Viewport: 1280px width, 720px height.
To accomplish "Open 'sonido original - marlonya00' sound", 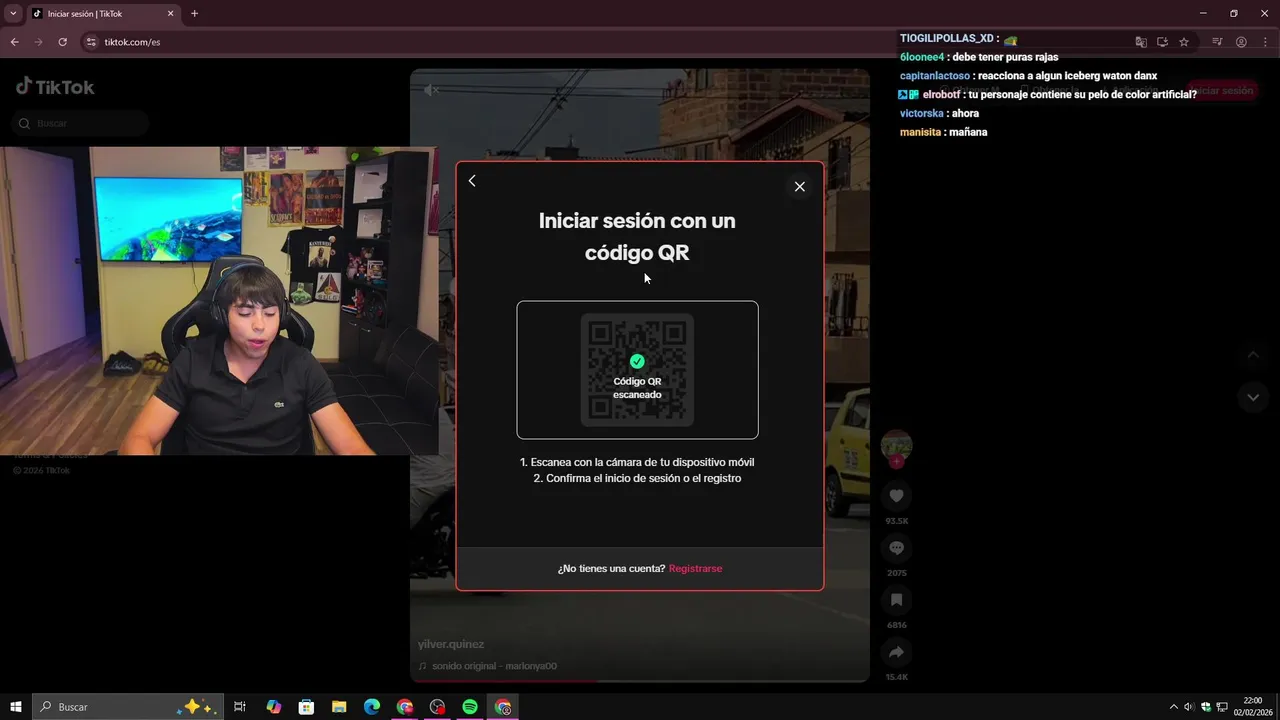I will pyautogui.click(x=494, y=666).
